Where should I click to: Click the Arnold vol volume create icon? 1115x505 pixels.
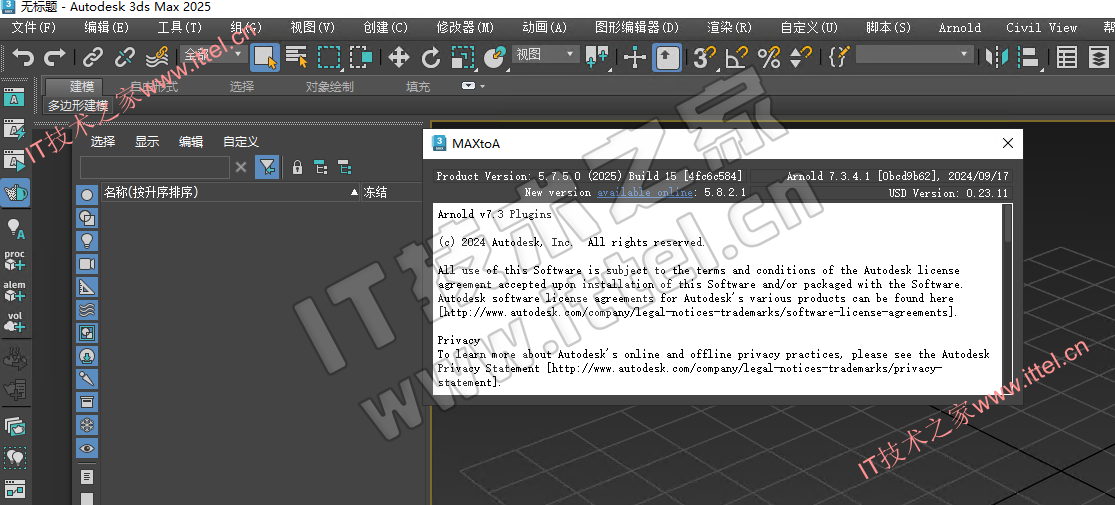click(15, 322)
